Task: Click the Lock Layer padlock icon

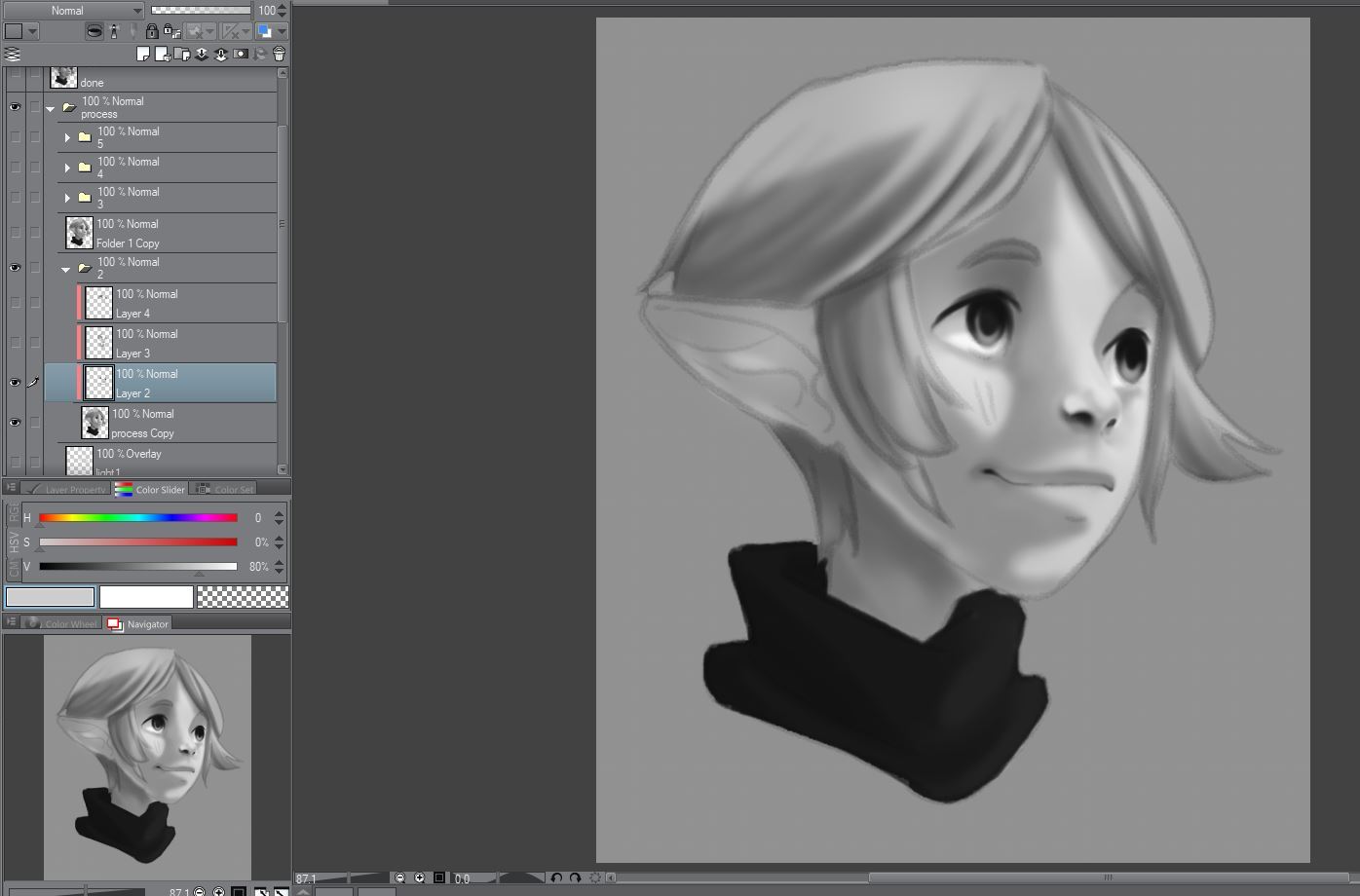Action: pos(152,31)
